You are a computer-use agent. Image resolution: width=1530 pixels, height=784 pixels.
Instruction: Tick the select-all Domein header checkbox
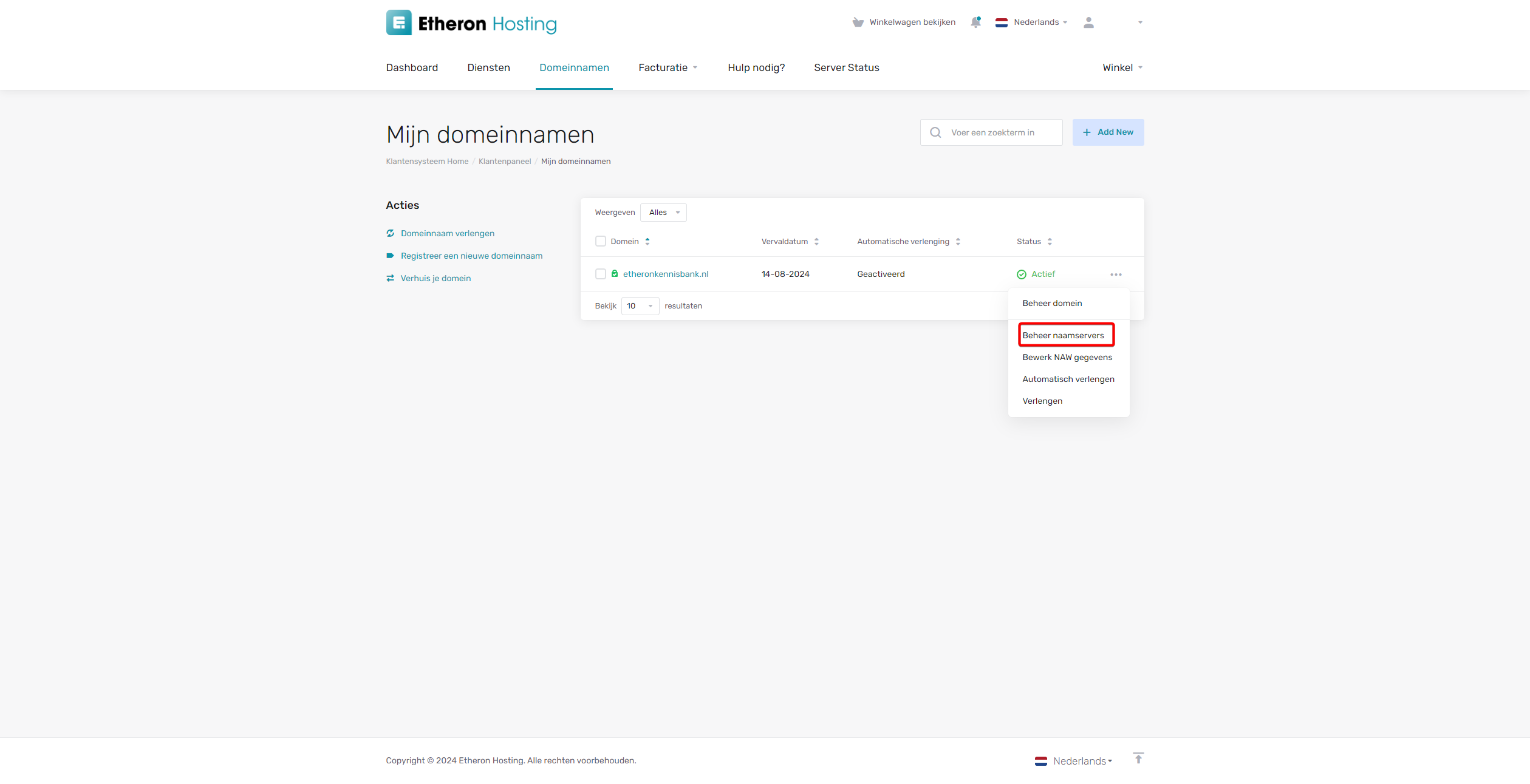[x=601, y=241]
